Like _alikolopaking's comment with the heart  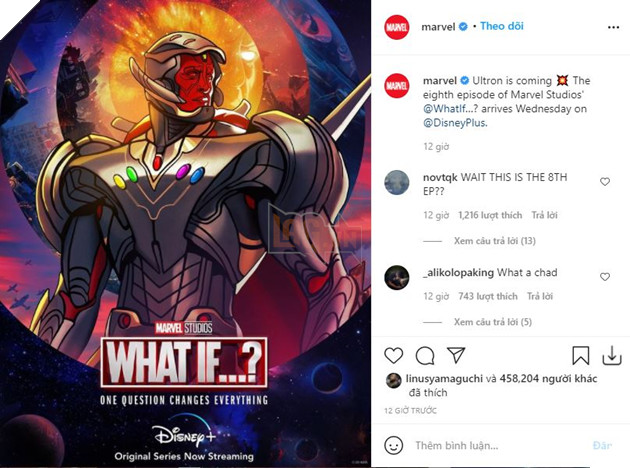[605, 277]
